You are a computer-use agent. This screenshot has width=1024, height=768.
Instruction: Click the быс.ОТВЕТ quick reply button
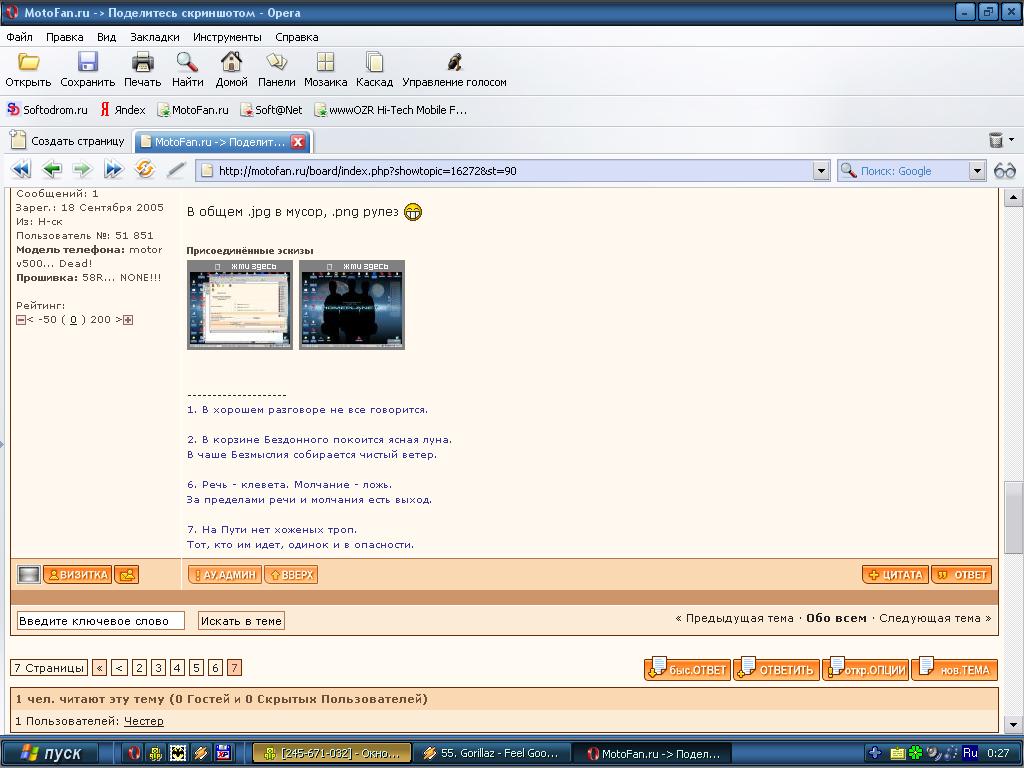[687, 669]
